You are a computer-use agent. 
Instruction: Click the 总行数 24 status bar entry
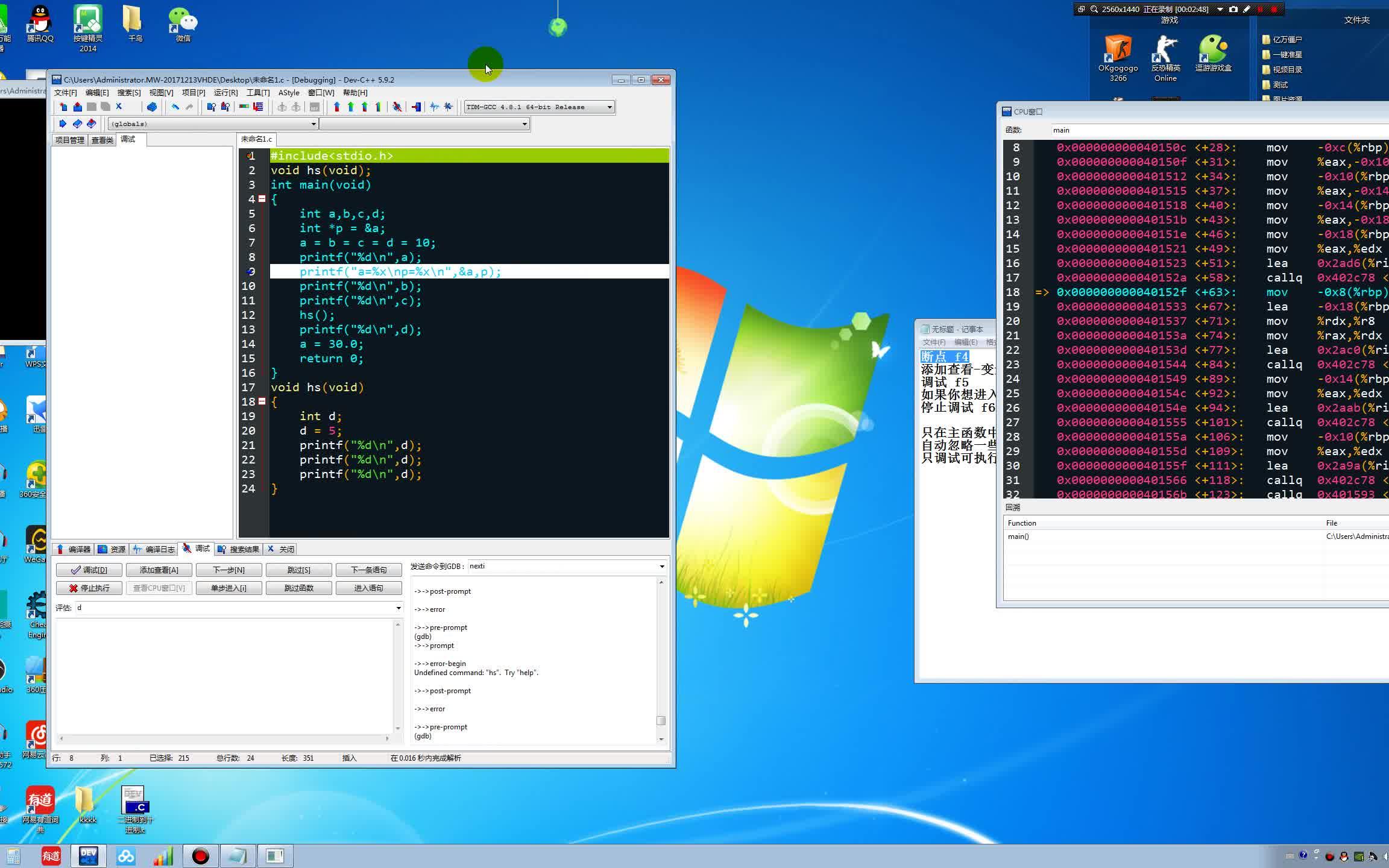click(235, 758)
